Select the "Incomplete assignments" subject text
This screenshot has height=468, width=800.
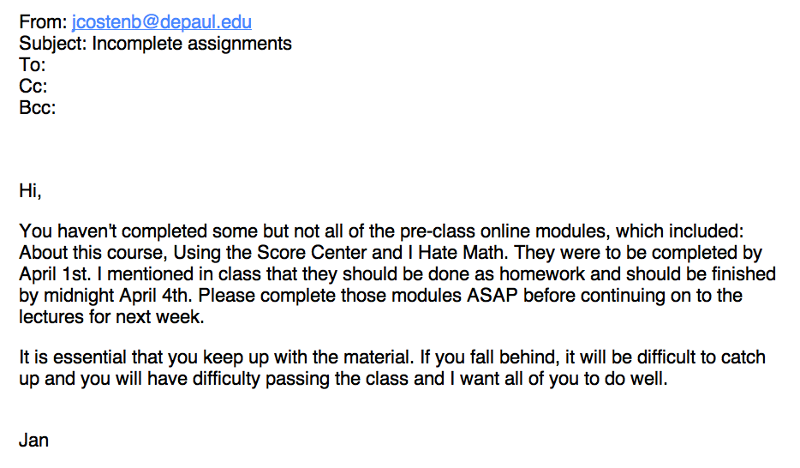point(192,43)
